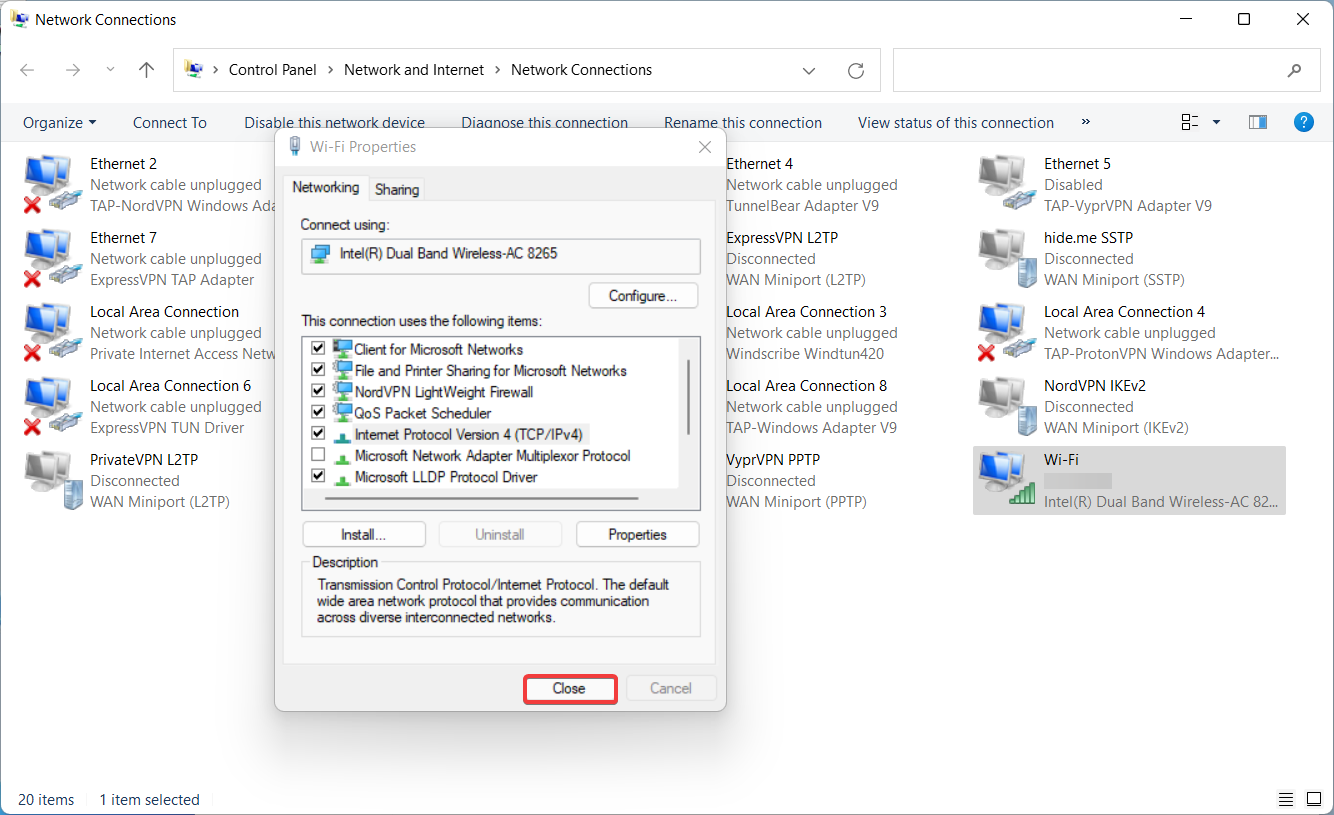The width and height of the screenshot is (1334, 815).
Task: Click the search magnifier icon
Action: coord(1294,70)
